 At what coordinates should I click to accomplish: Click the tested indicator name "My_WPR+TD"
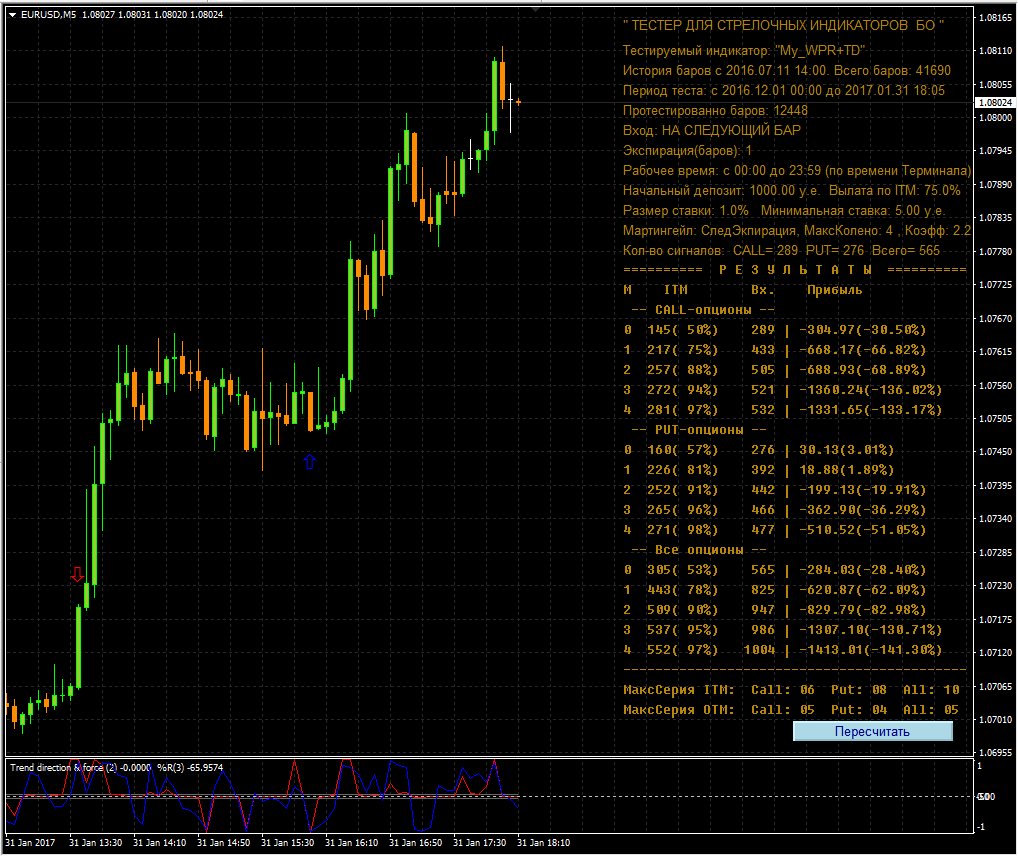click(819, 51)
